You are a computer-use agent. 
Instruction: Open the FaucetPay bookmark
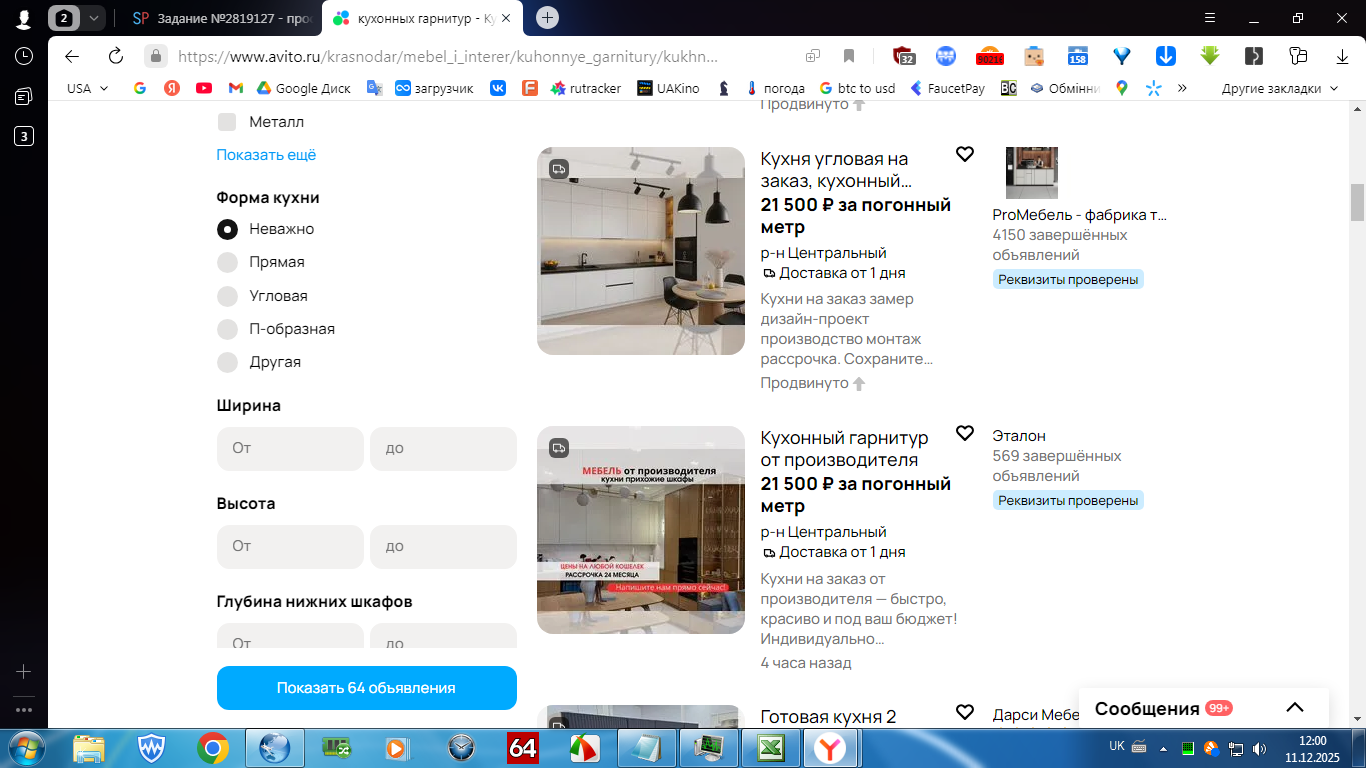pos(946,88)
